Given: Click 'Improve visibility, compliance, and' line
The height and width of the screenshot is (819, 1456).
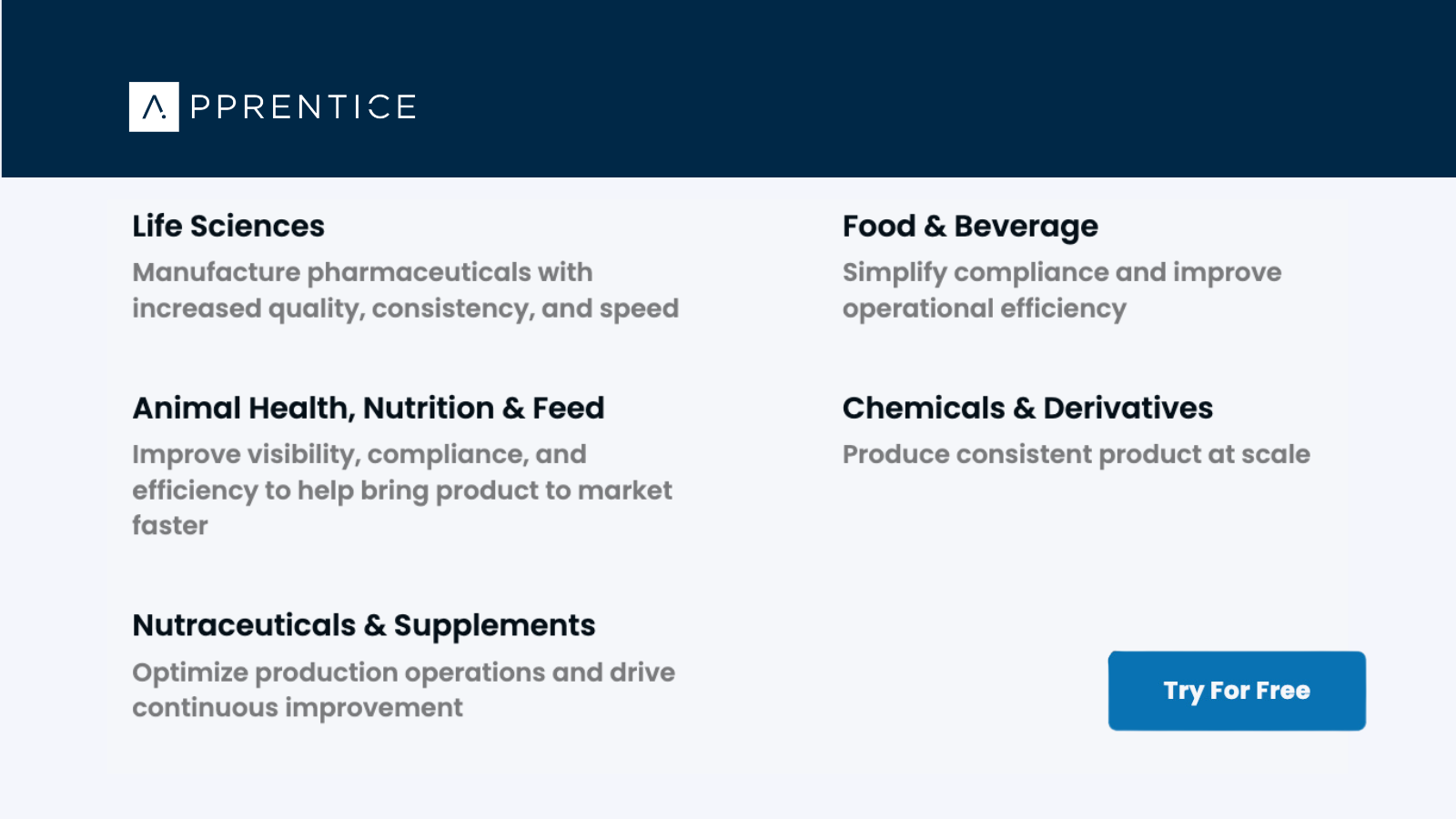Looking at the screenshot, I should click(359, 454).
